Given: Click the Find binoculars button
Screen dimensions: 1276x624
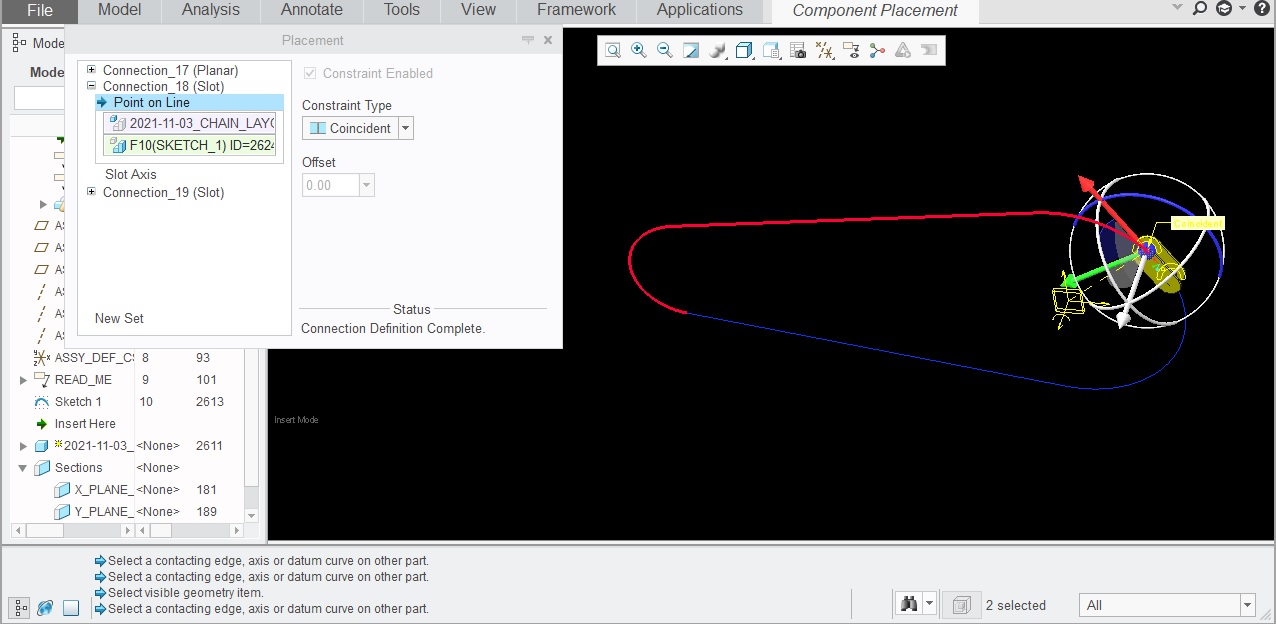Looking at the screenshot, I should click(x=907, y=603).
